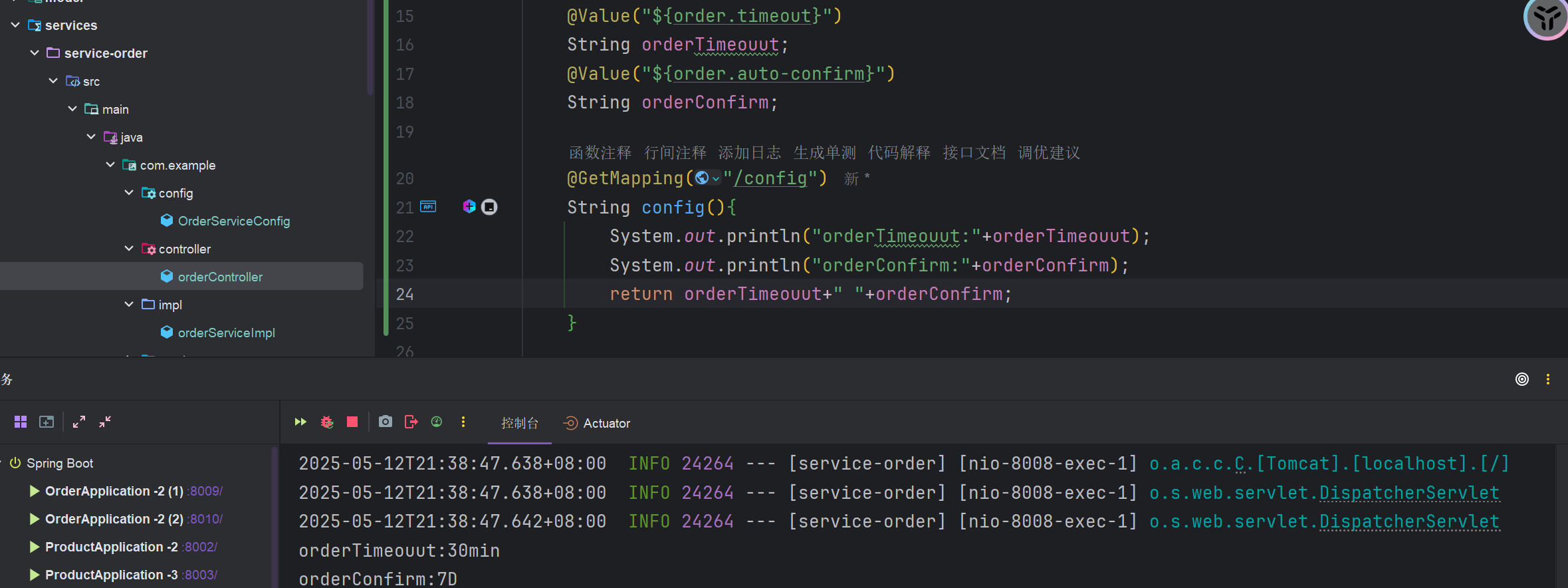Open OrderServiceConfig class in tree
The width and height of the screenshot is (1568, 588).
pyautogui.click(x=233, y=221)
